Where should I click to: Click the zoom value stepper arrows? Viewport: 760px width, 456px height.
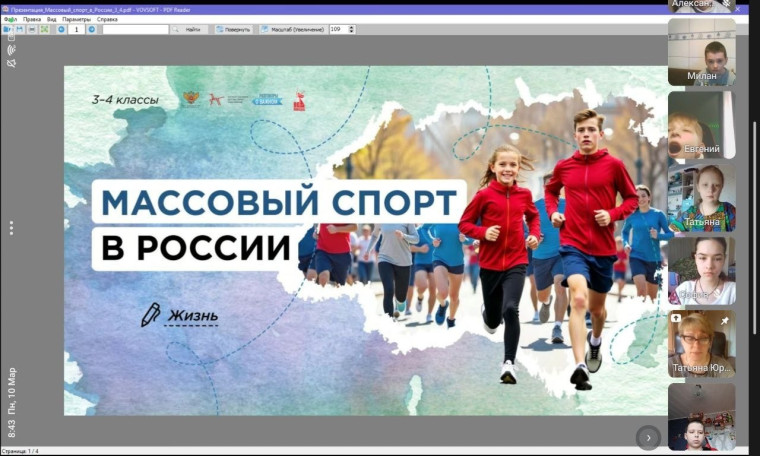pos(352,30)
